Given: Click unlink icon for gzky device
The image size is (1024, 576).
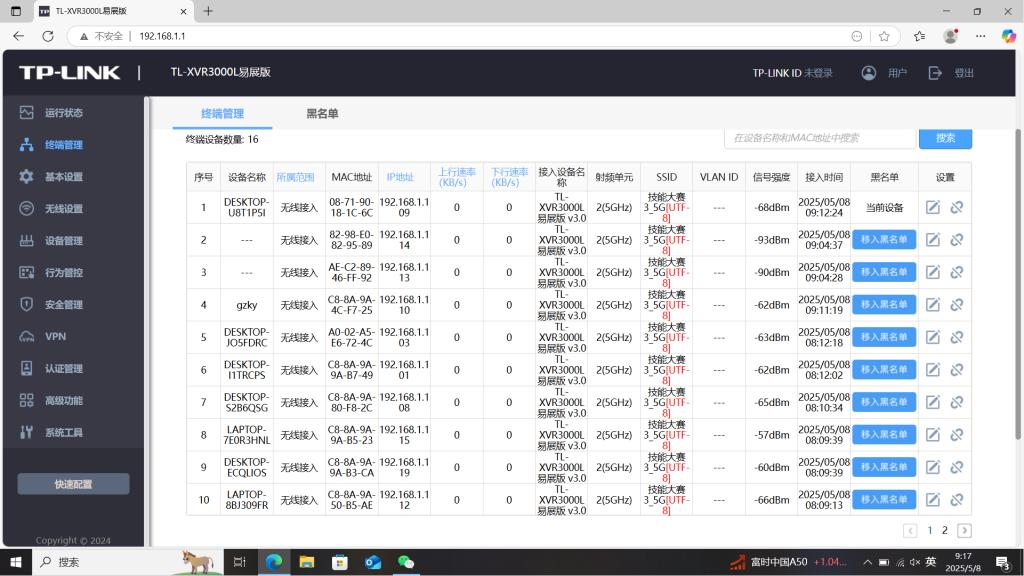Looking at the screenshot, I should tap(957, 304).
